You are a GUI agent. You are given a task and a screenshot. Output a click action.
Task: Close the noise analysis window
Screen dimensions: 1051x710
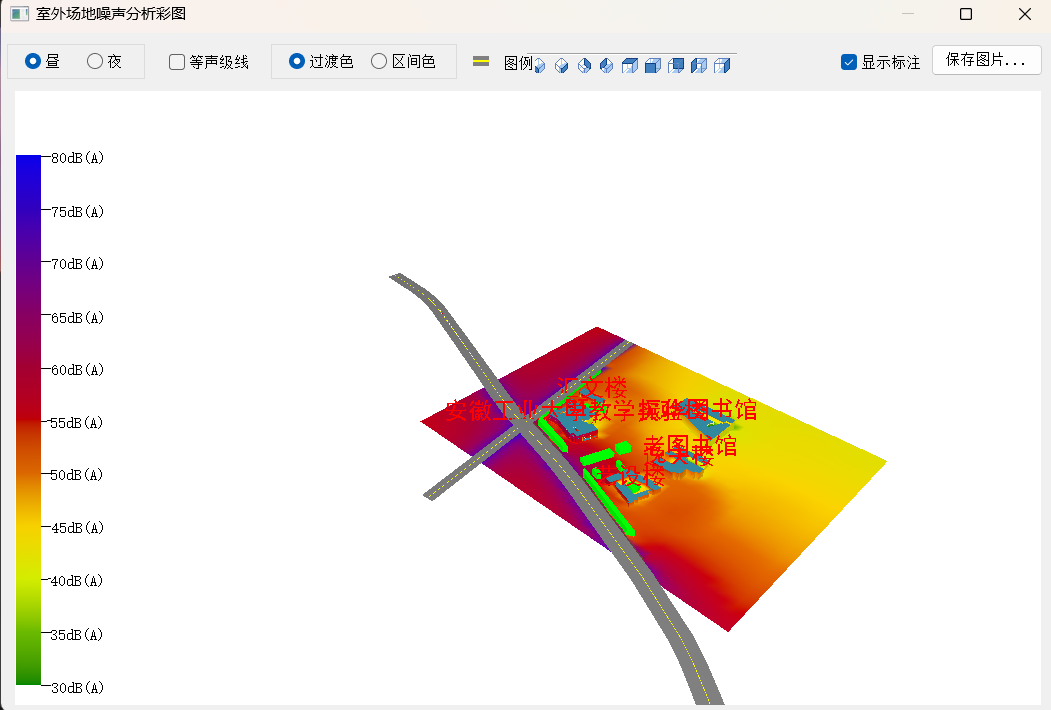[x=1025, y=14]
